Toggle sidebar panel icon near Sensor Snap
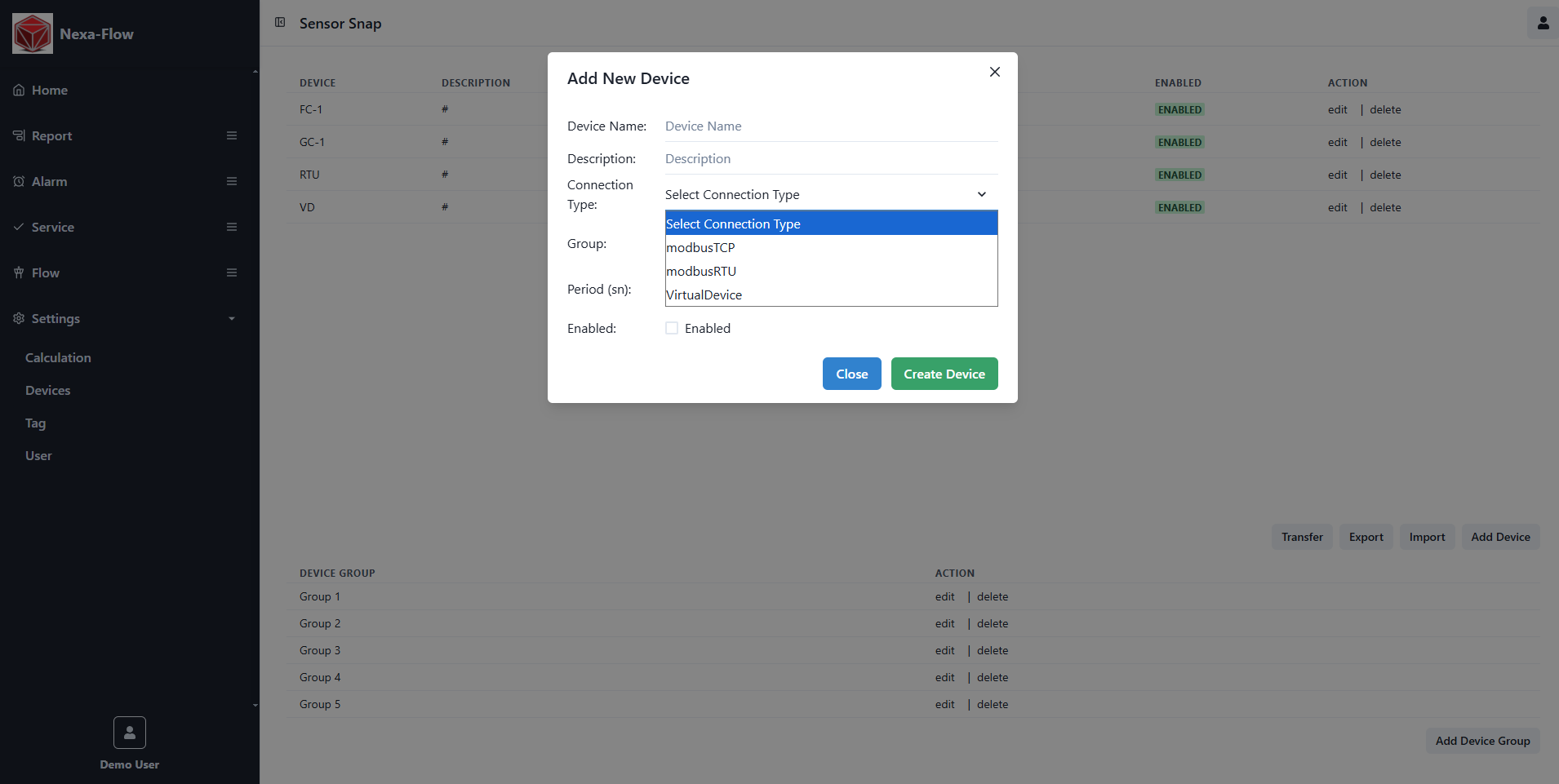The image size is (1559, 784). pos(280,23)
